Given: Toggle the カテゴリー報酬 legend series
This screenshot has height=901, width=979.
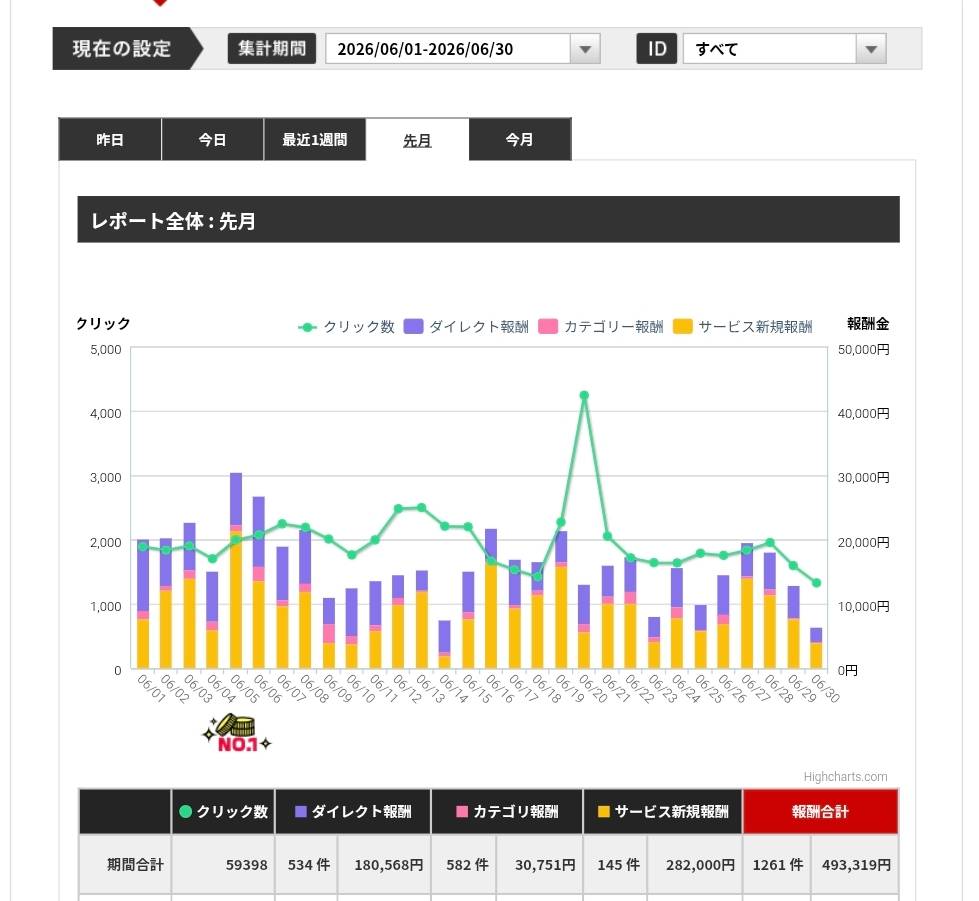Looking at the screenshot, I should 601,327.
